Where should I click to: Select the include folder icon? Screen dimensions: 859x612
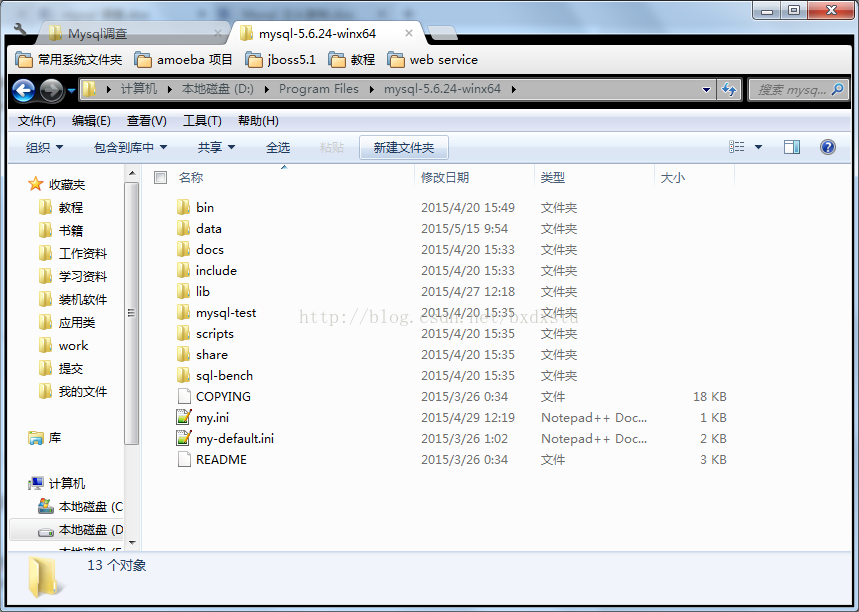click(184, 270)
